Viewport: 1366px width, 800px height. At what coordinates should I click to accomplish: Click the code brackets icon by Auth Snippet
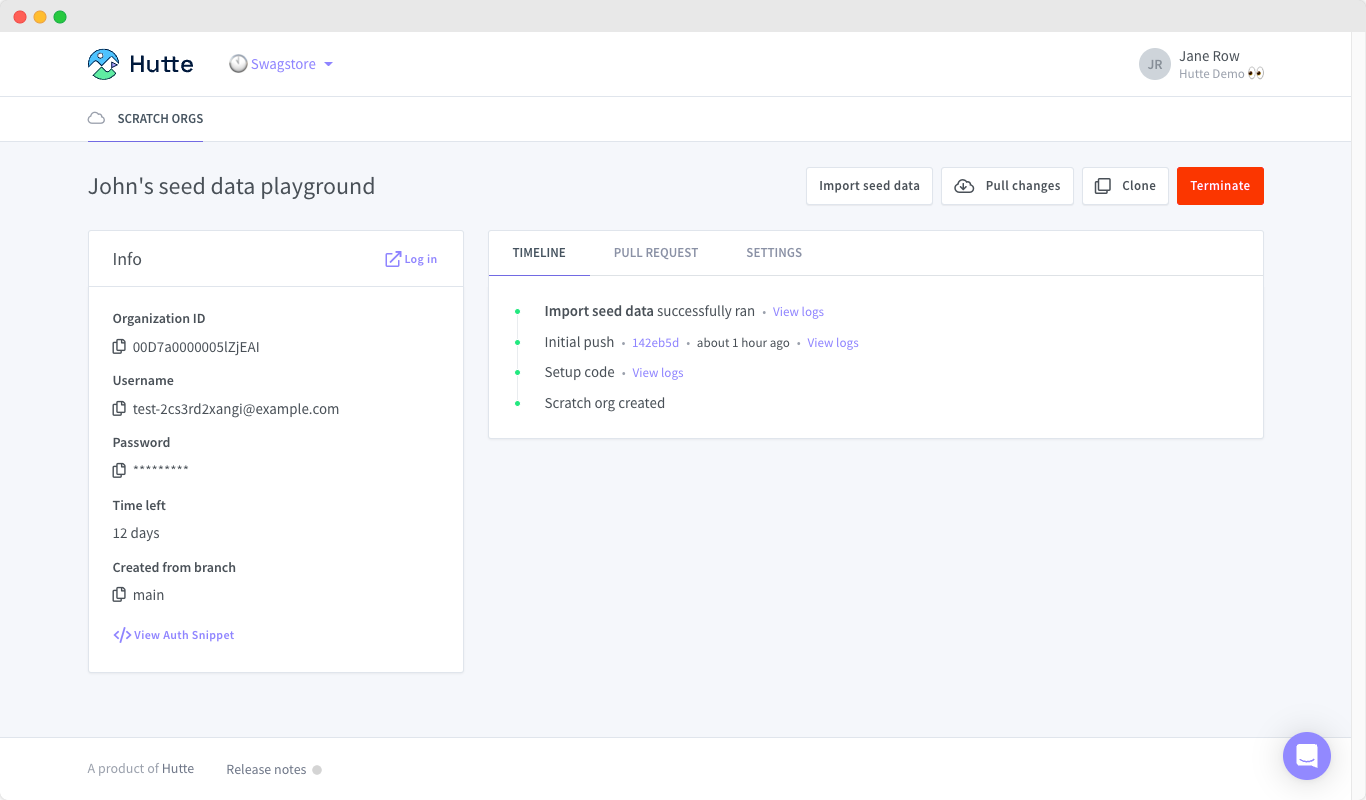[122, 635]
